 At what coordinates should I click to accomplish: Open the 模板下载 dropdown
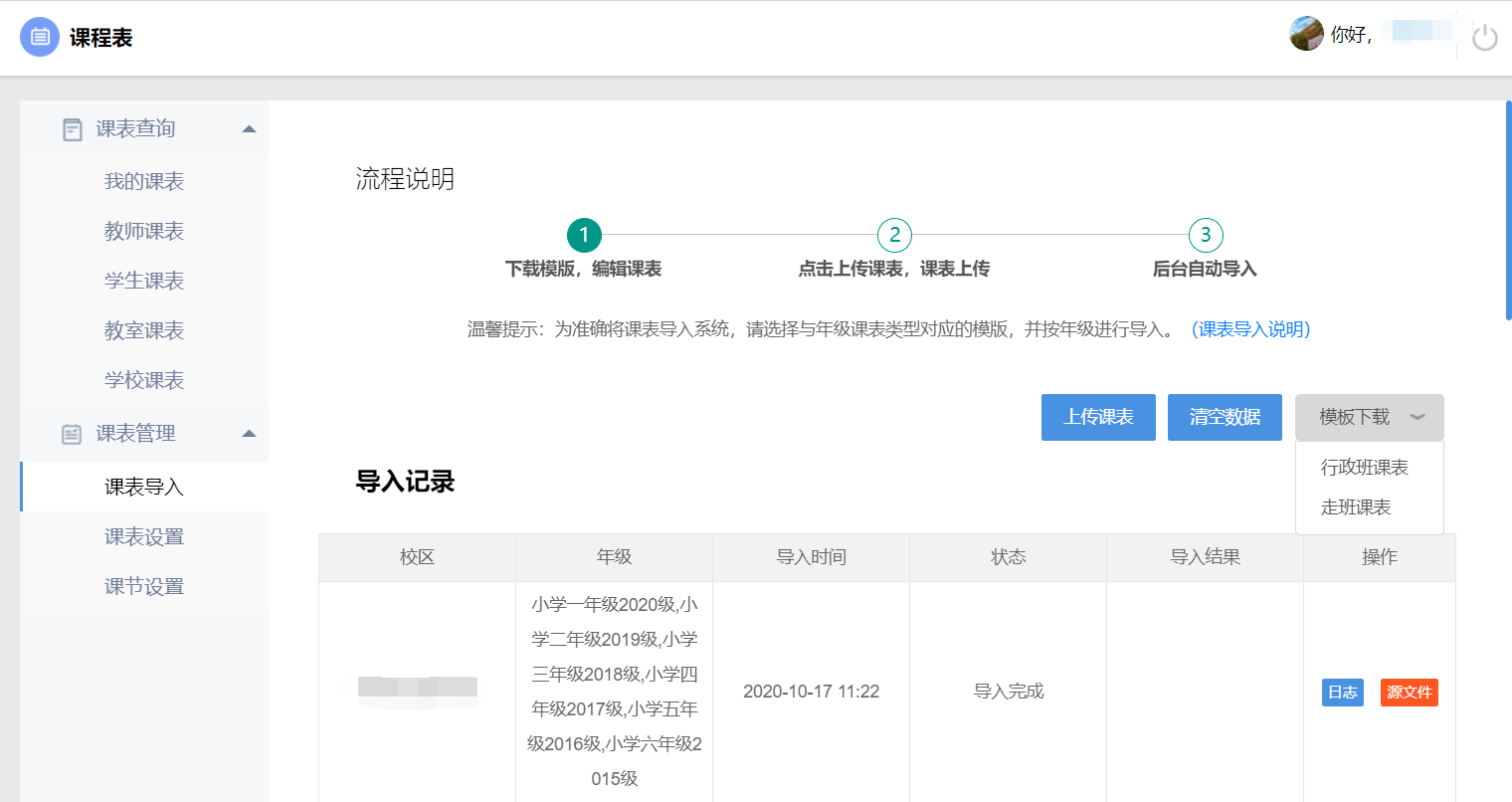tap(1369, 417)
